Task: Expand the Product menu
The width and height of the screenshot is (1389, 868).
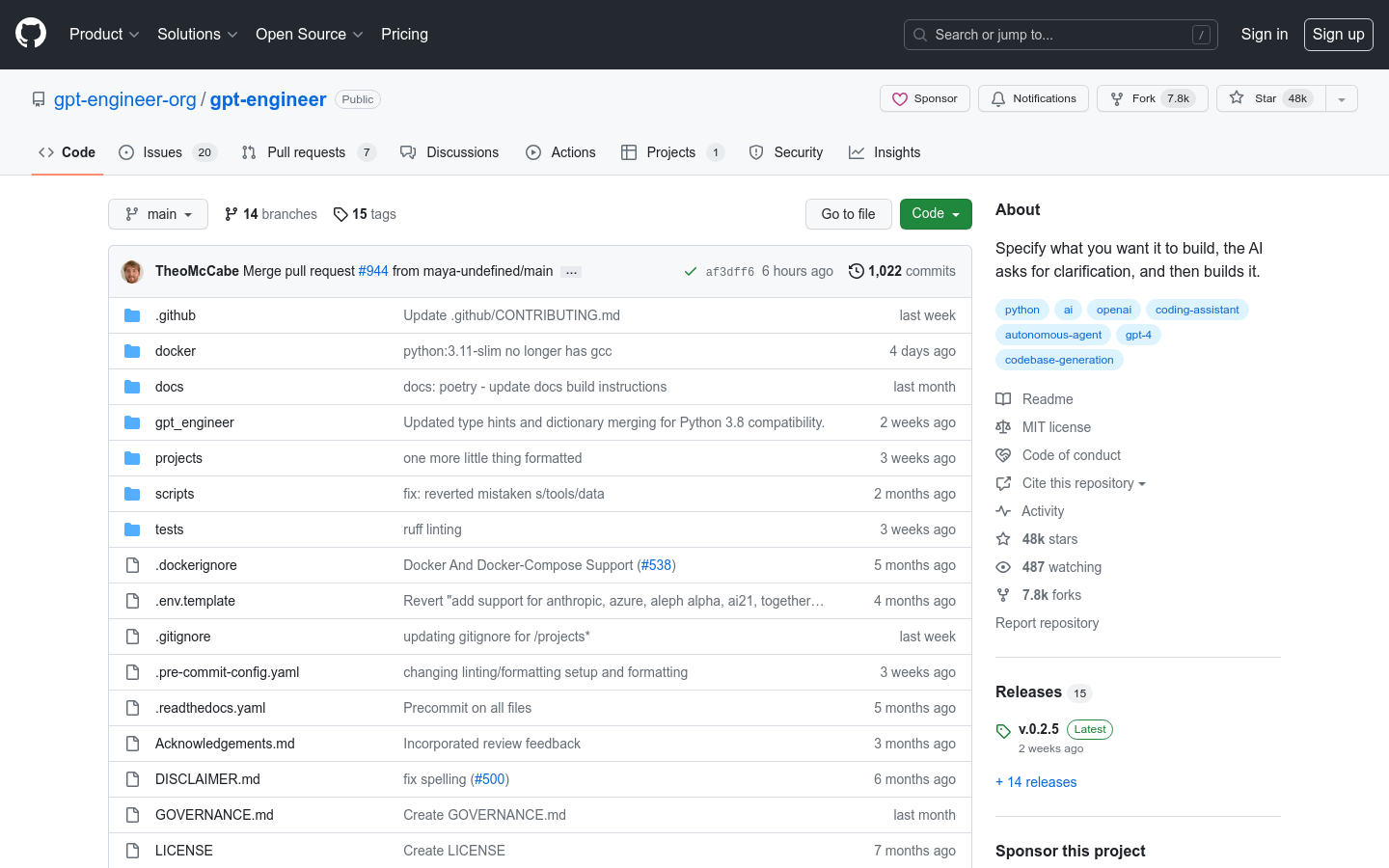Action: 104,34
